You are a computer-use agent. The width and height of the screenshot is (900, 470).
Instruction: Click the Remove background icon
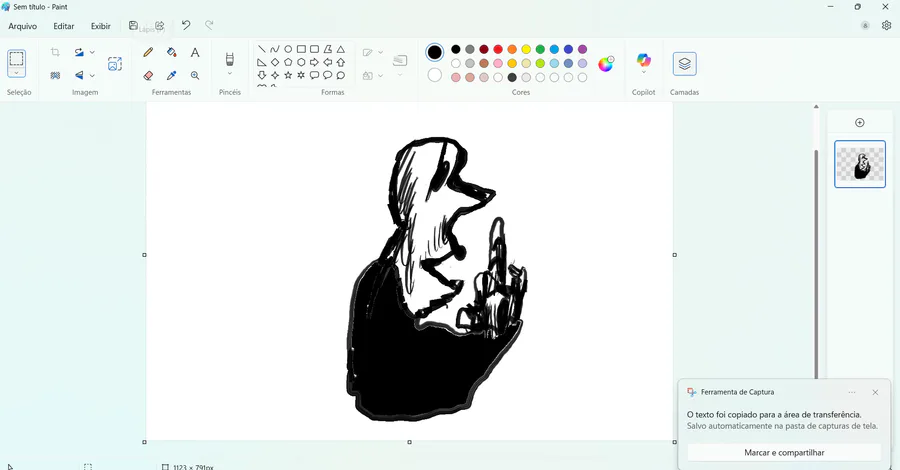click(x=55, y=75)
